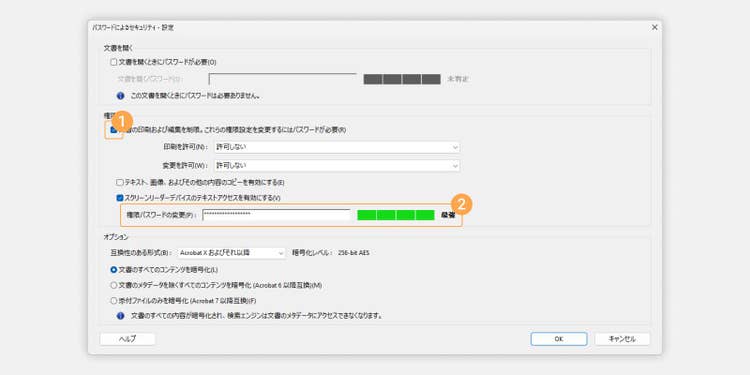Click the '未判定' strength label

(458, 79)
